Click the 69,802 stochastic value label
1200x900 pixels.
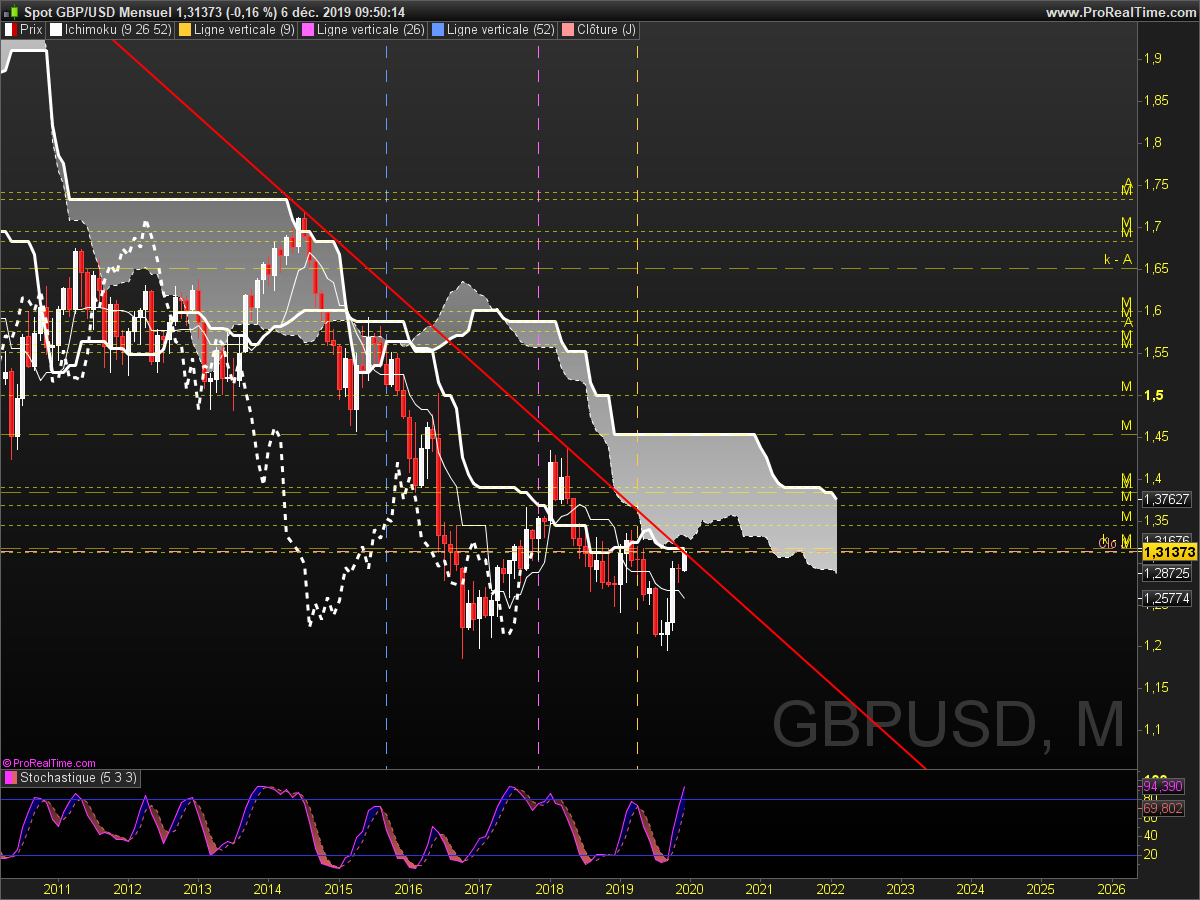pyautogui.click(x=1165, y=807)
